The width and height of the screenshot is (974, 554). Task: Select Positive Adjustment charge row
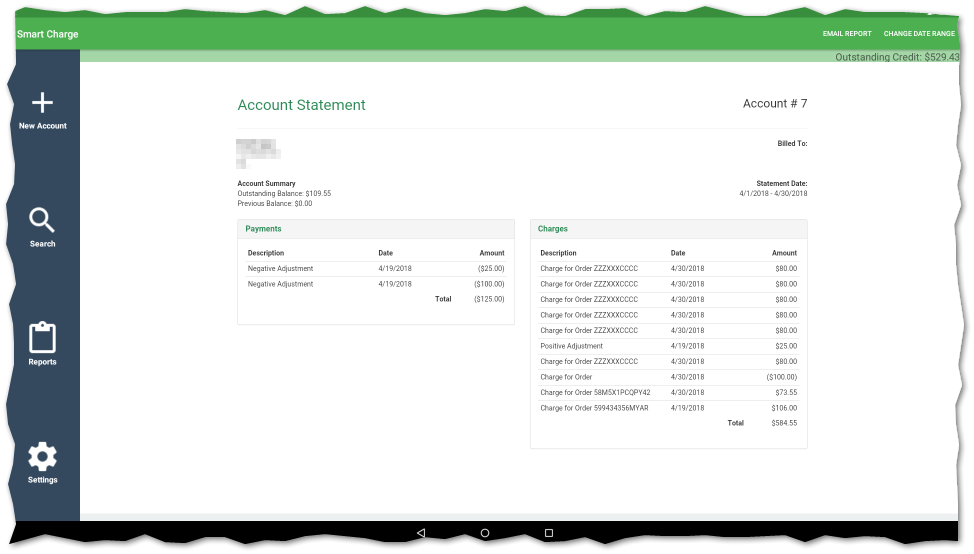click(669, 346)
